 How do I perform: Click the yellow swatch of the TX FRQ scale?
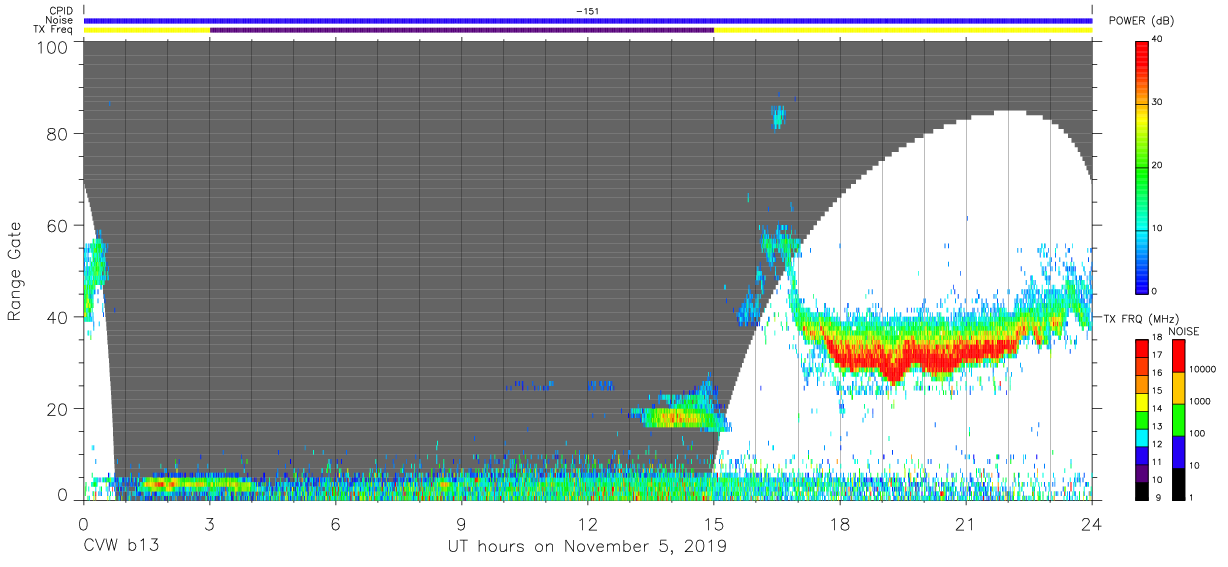point(1142,400)
